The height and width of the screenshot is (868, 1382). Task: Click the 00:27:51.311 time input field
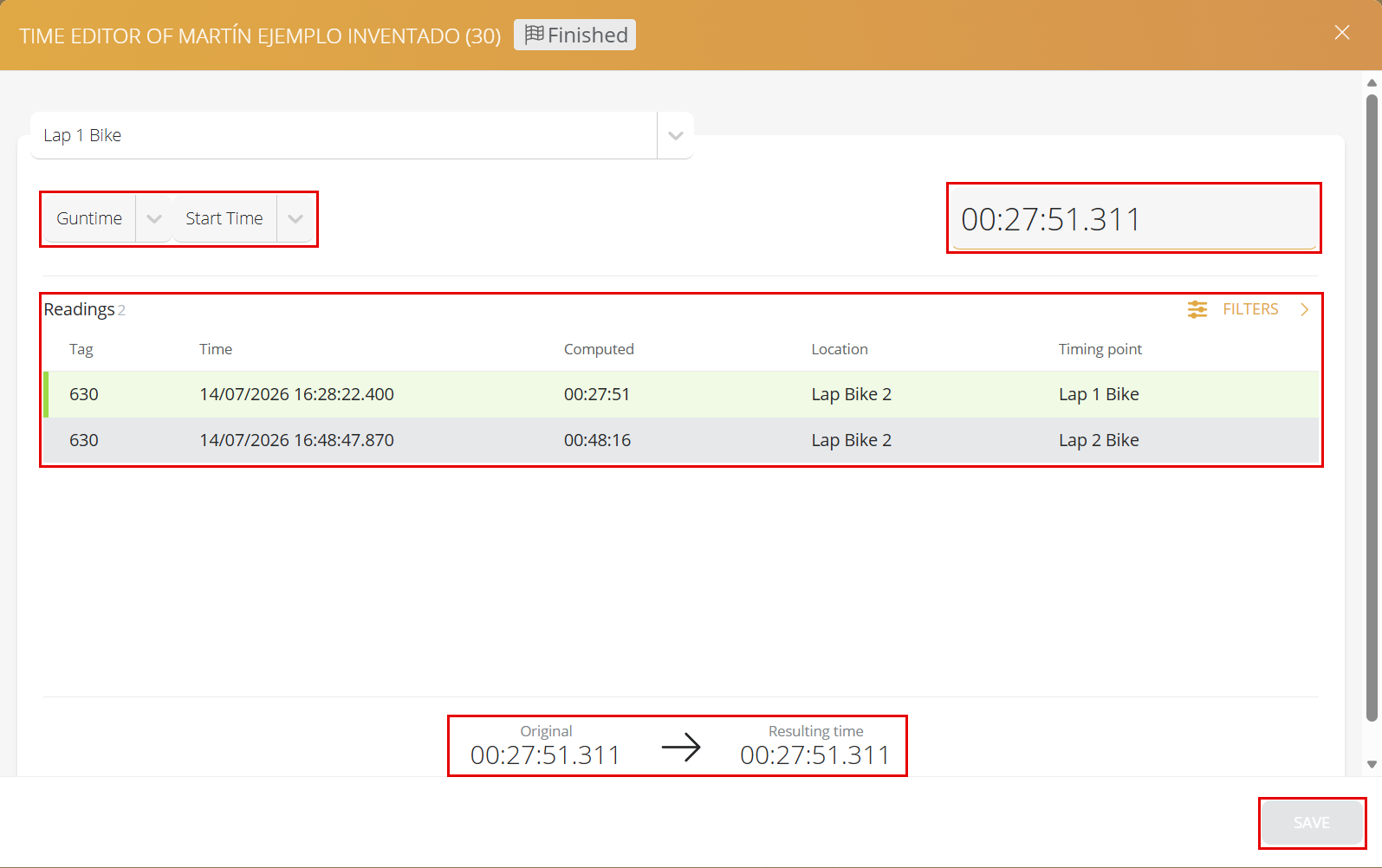[x=1134, y=218]
